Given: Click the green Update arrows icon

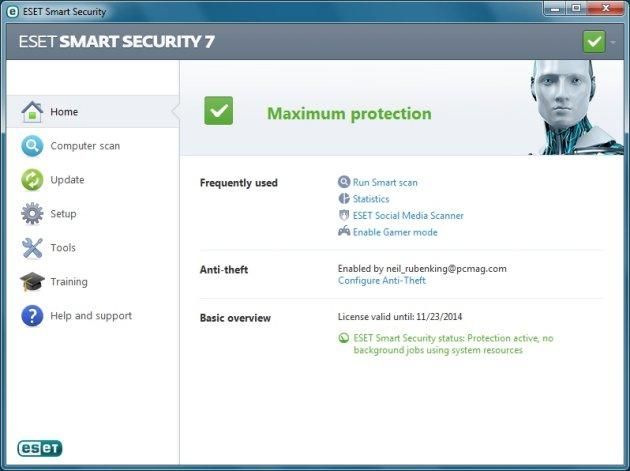Looking at the screenshot, I should [x=32, y=180].
